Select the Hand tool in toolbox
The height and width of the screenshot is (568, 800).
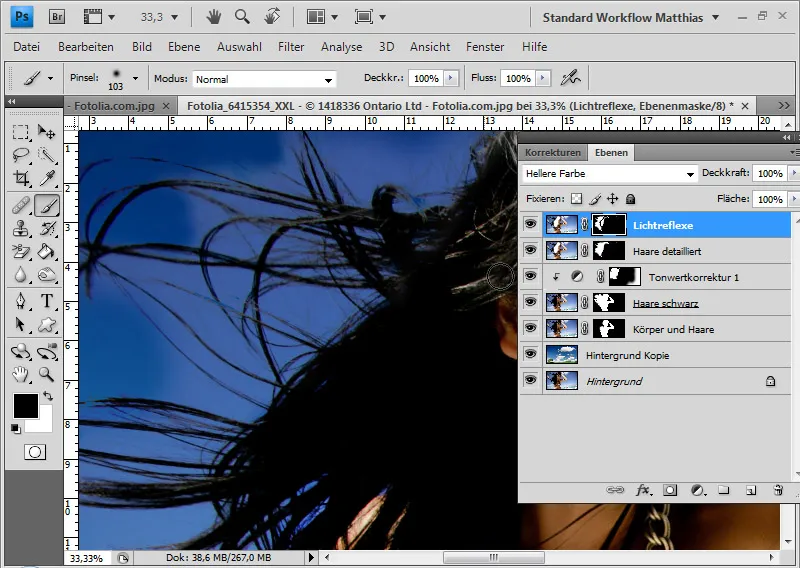(x=20, y=375)
